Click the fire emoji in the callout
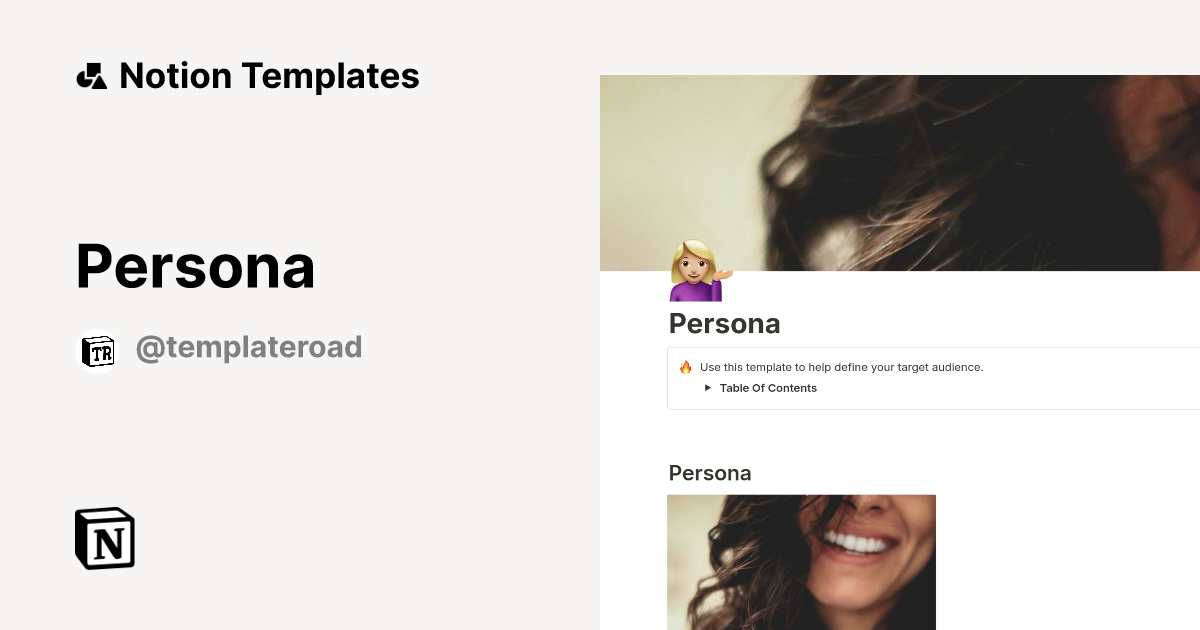This screenshot has width=1200, height=630. [684, 367]
